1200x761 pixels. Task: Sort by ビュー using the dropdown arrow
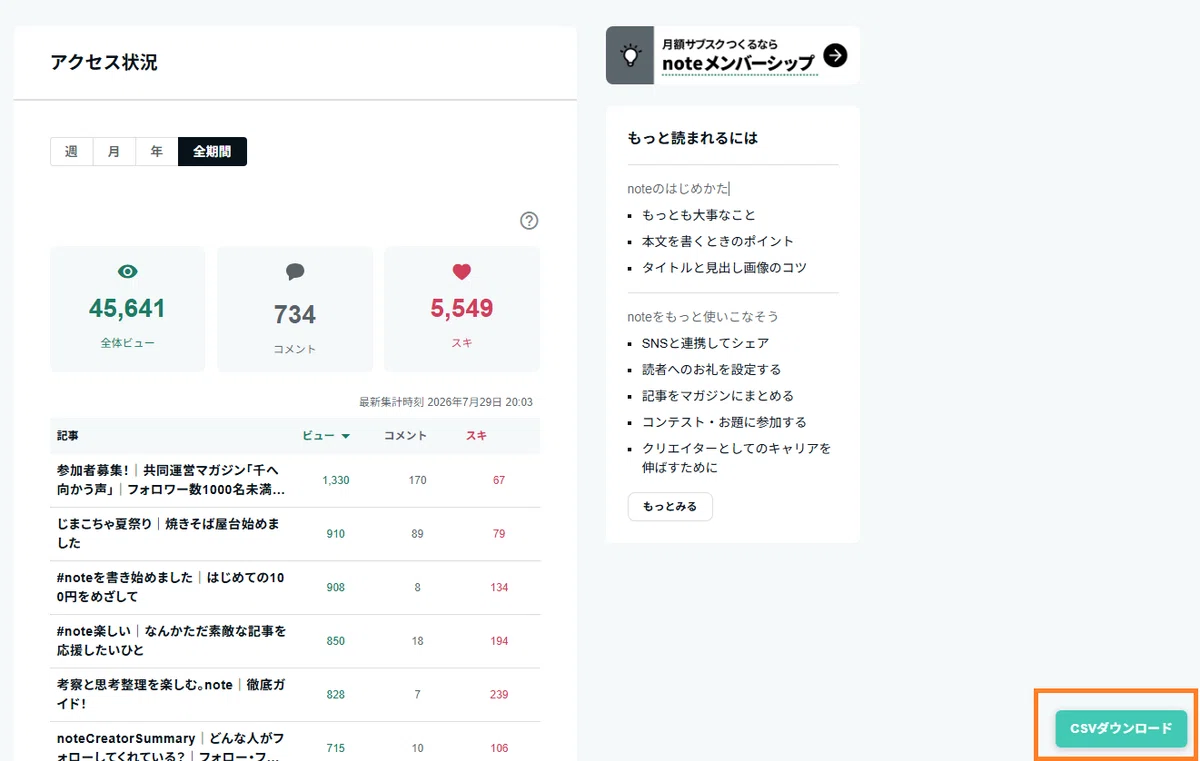tap(346, 436)
